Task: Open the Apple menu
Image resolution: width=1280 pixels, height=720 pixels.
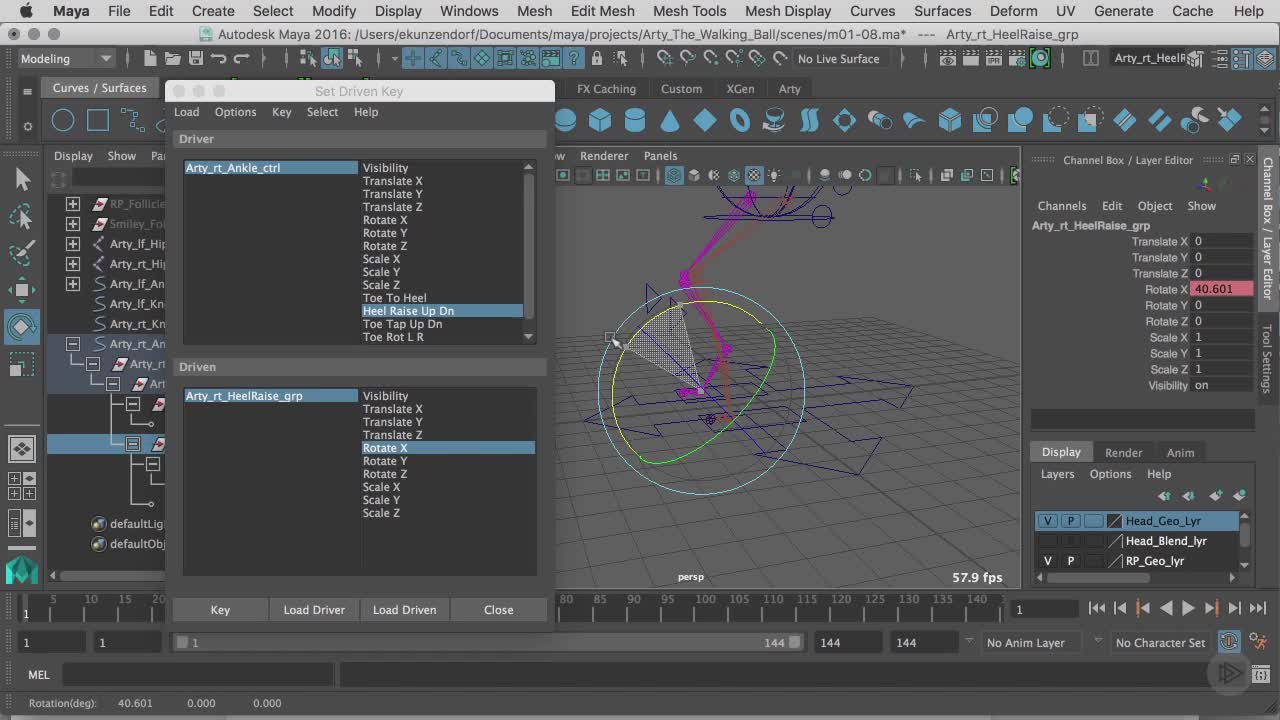Action: point(25,11)
